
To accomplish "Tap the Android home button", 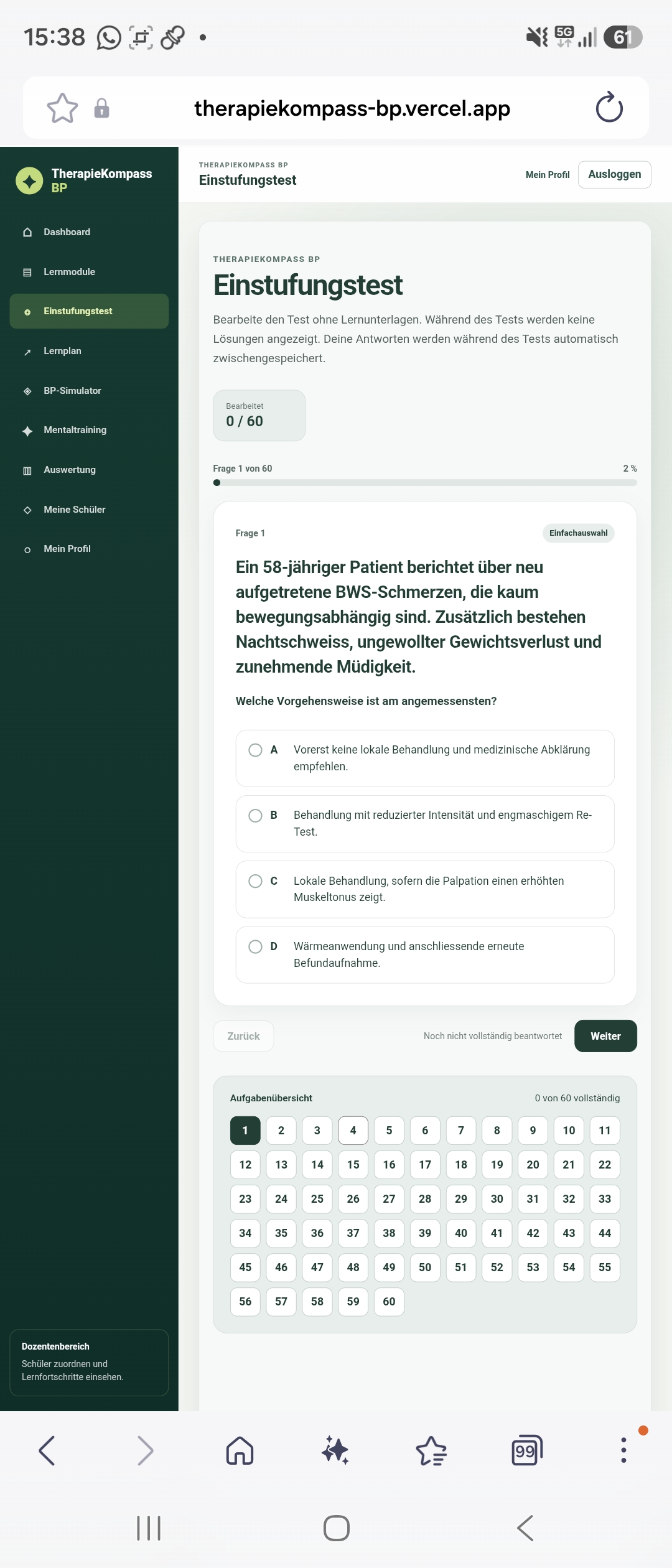I will pos(337,1528).
